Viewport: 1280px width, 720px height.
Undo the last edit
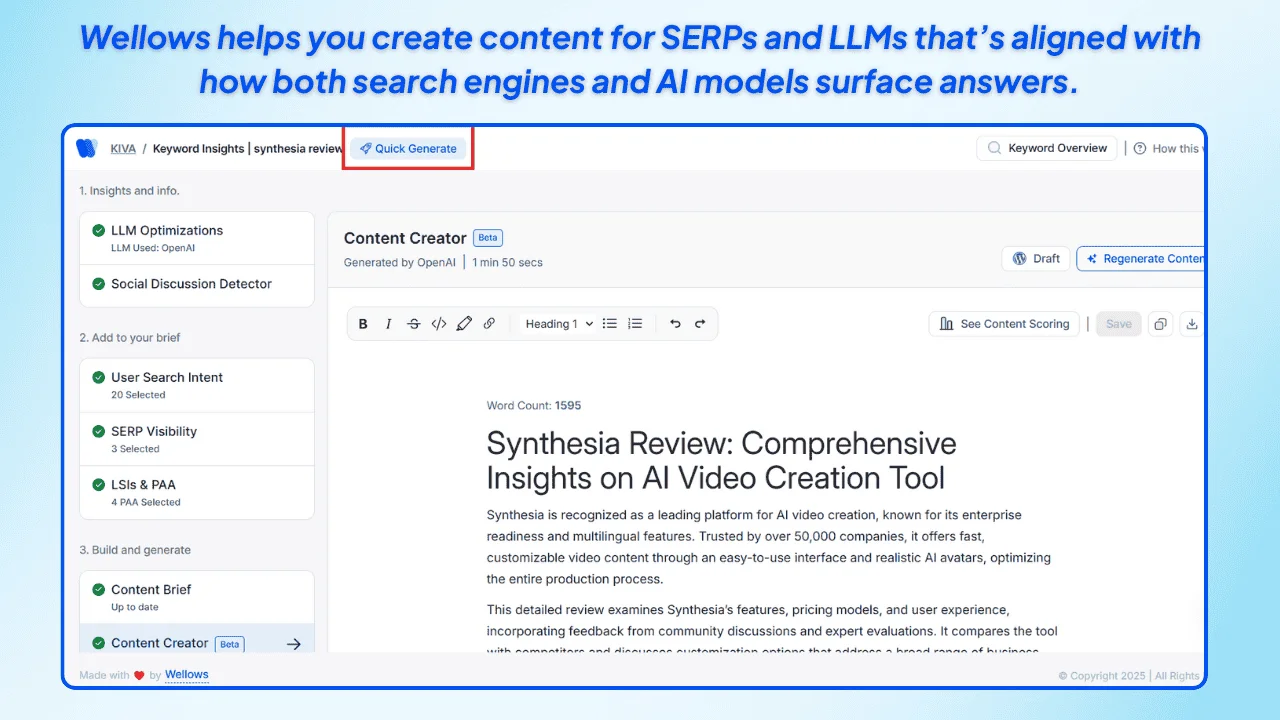(674, 323)
